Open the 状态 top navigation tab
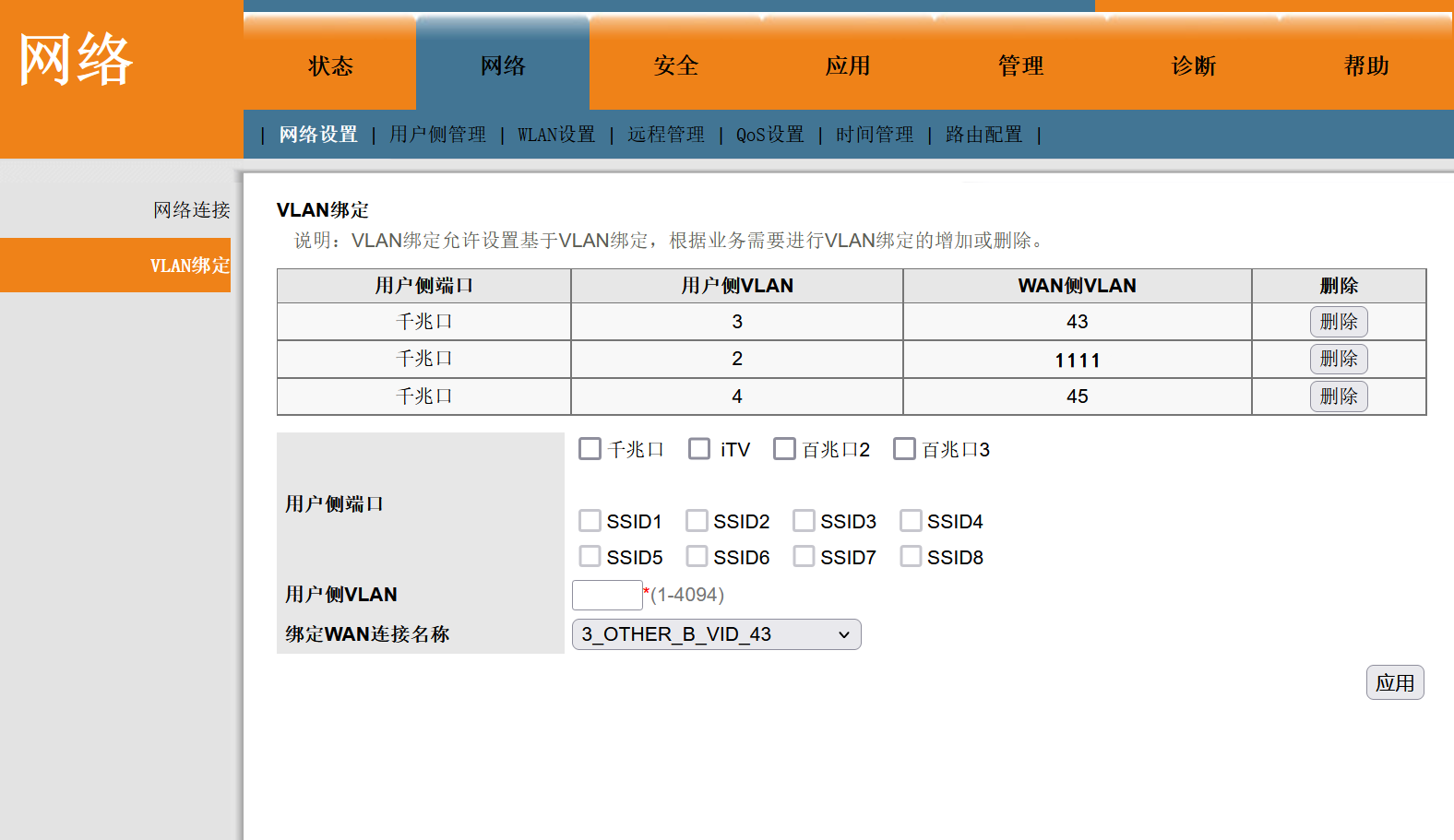 point(330,65)
